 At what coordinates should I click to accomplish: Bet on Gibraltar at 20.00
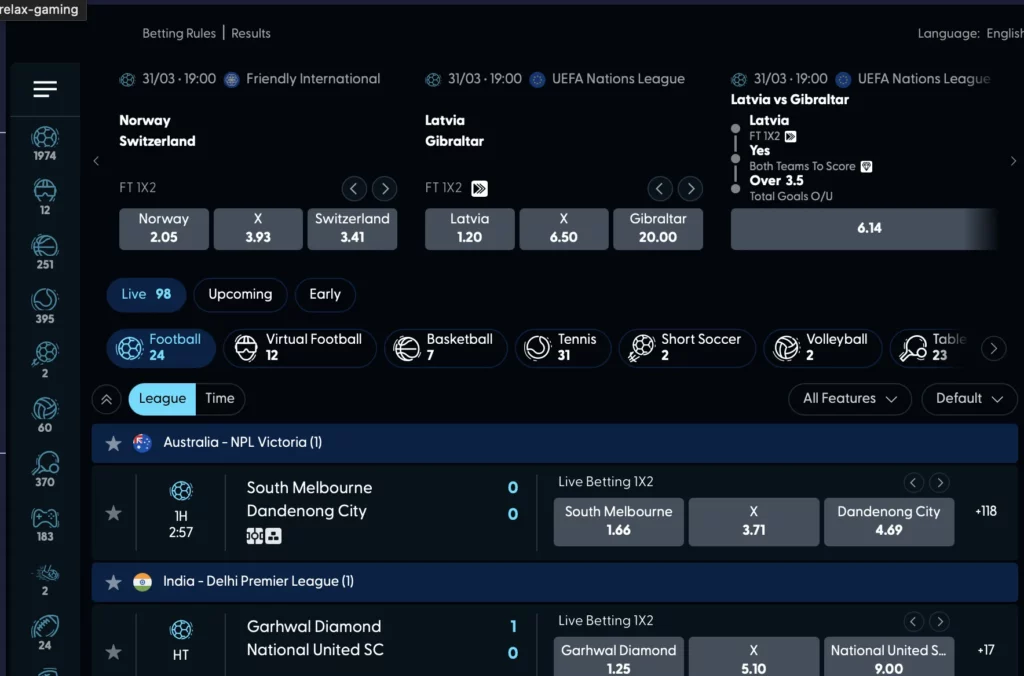pos(658,229)
